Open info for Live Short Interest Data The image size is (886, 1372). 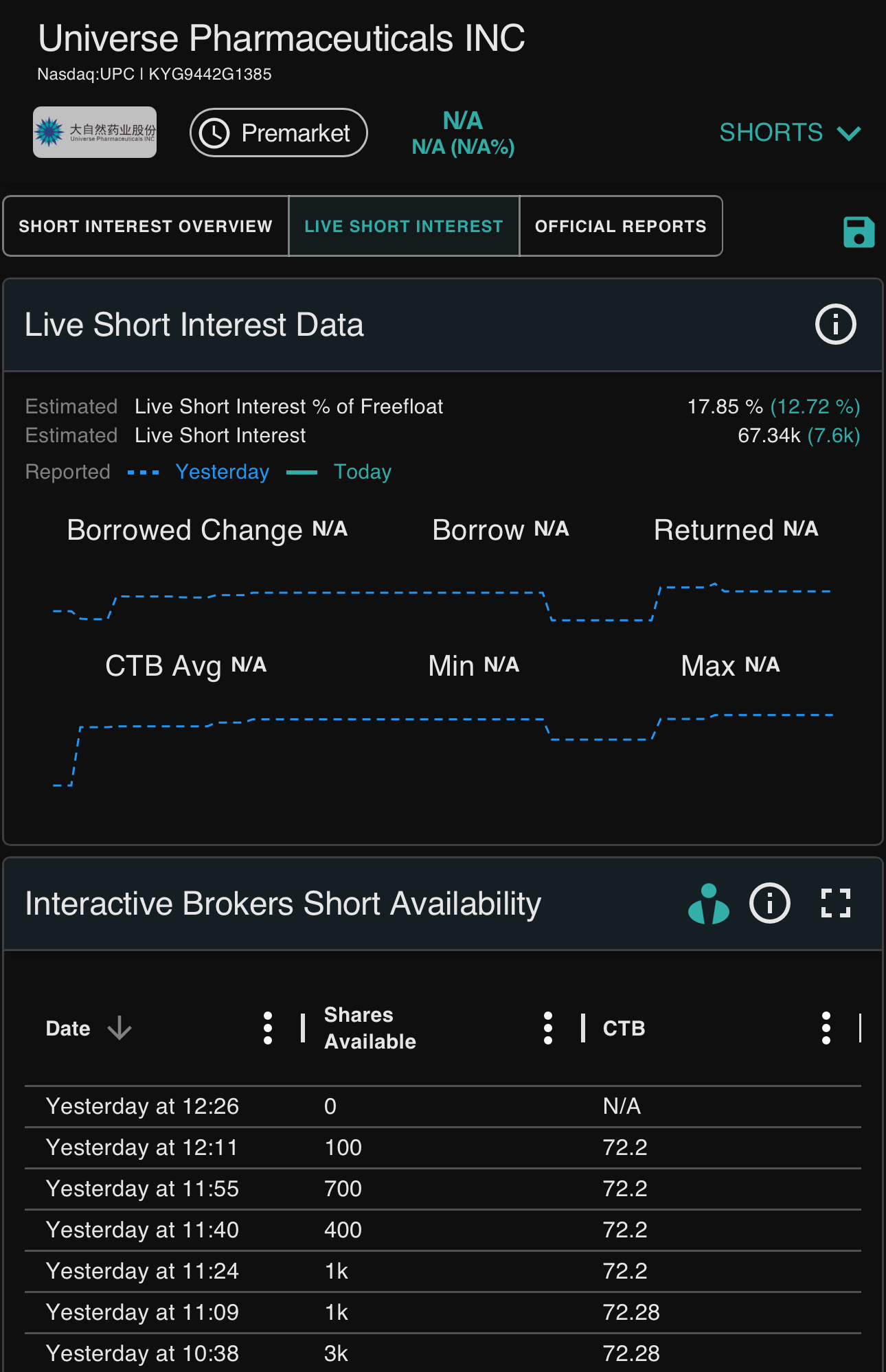[835, 324]
